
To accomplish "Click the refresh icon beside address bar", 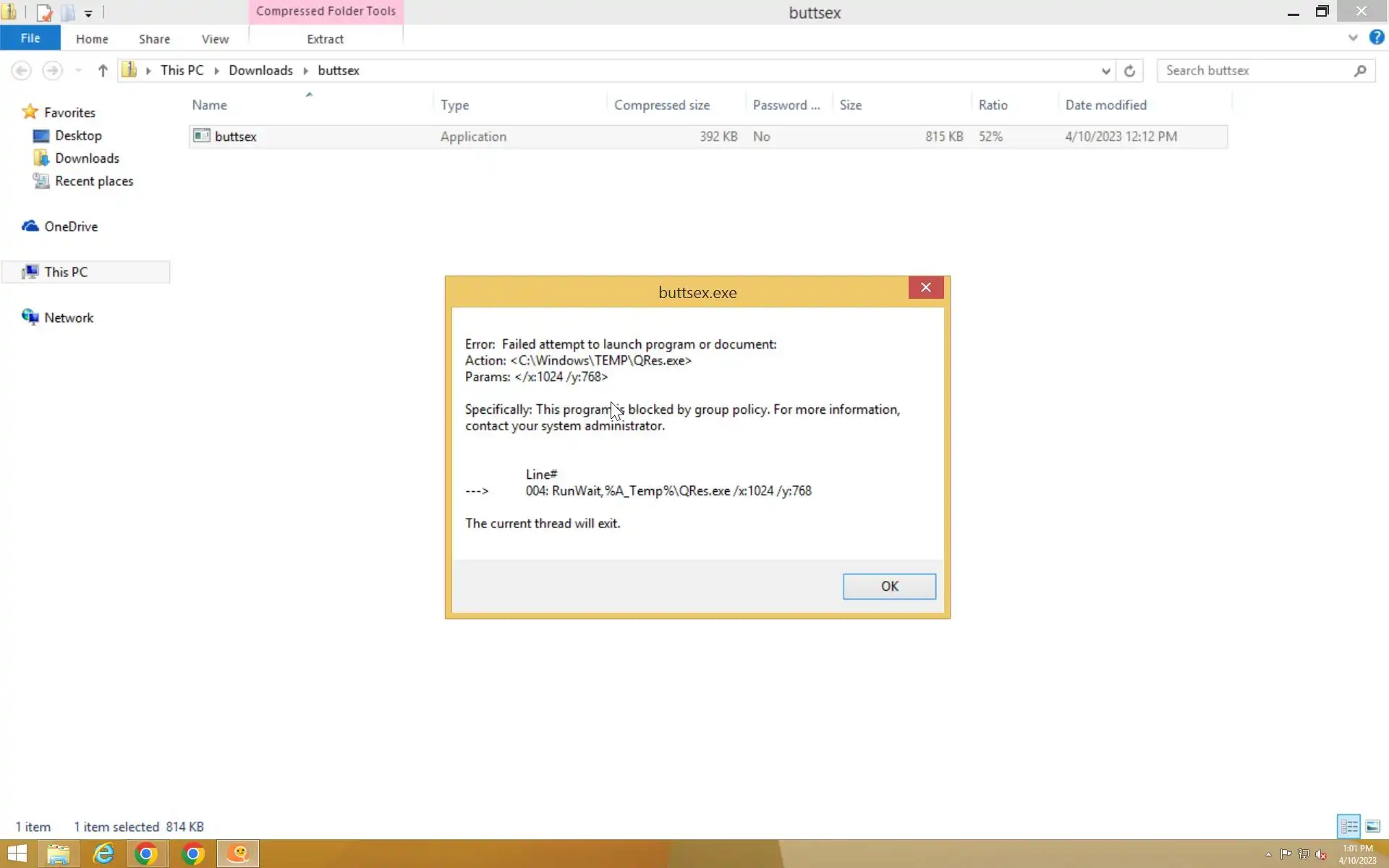I will point(1129,70).
